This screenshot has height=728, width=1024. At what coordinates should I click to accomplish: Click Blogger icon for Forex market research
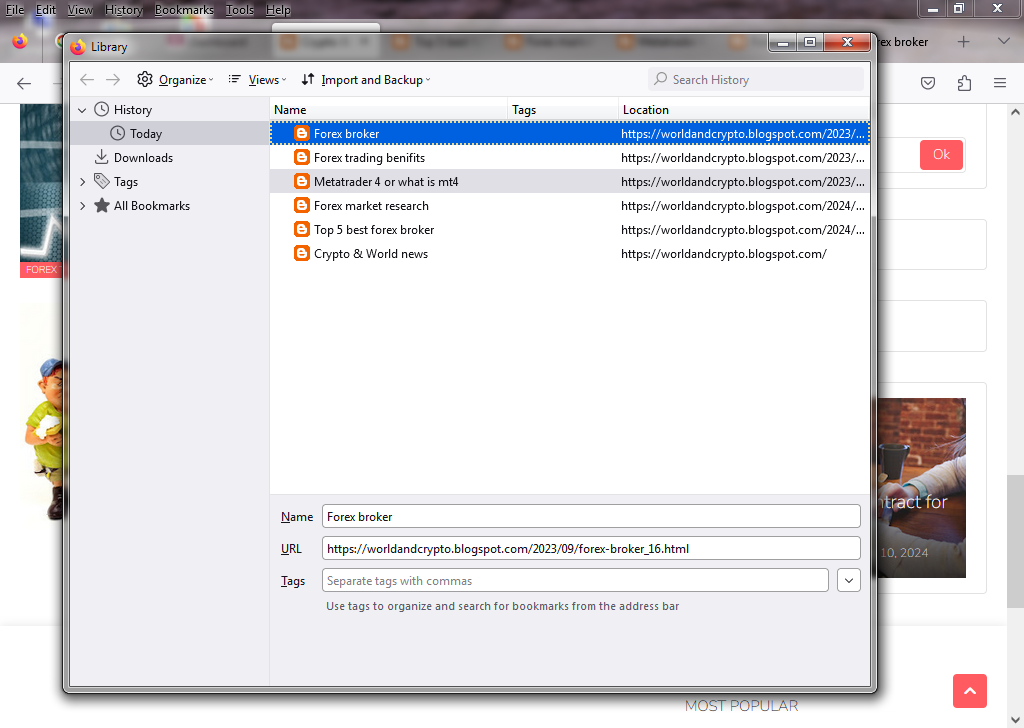click(x=302, y=206)
